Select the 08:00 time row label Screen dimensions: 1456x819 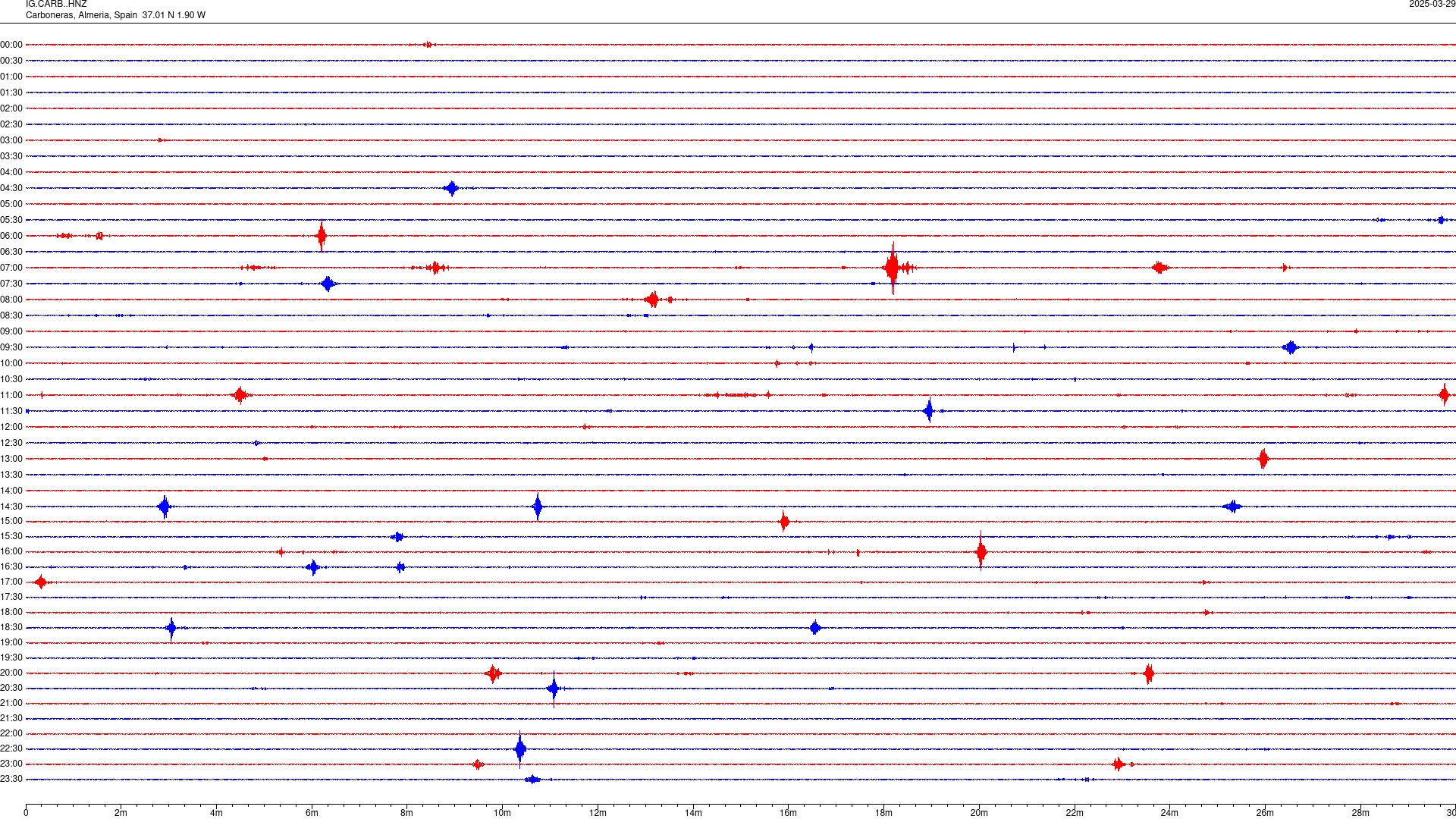pos(11,300)
